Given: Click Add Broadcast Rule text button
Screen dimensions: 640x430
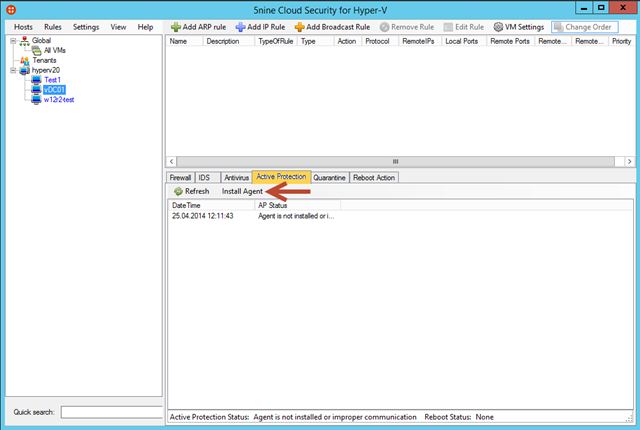Looking at the screenshot, I should coord(338,27).
